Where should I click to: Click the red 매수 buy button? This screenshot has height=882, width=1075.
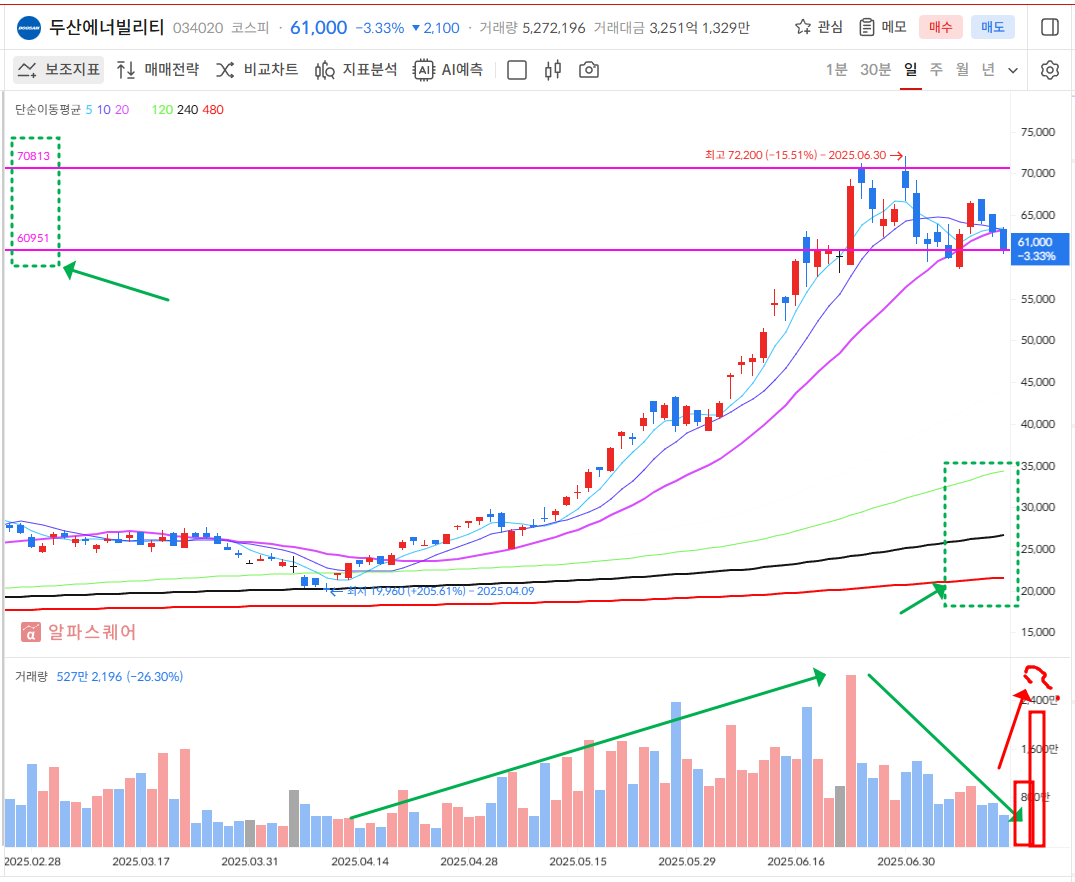[941, 27]
